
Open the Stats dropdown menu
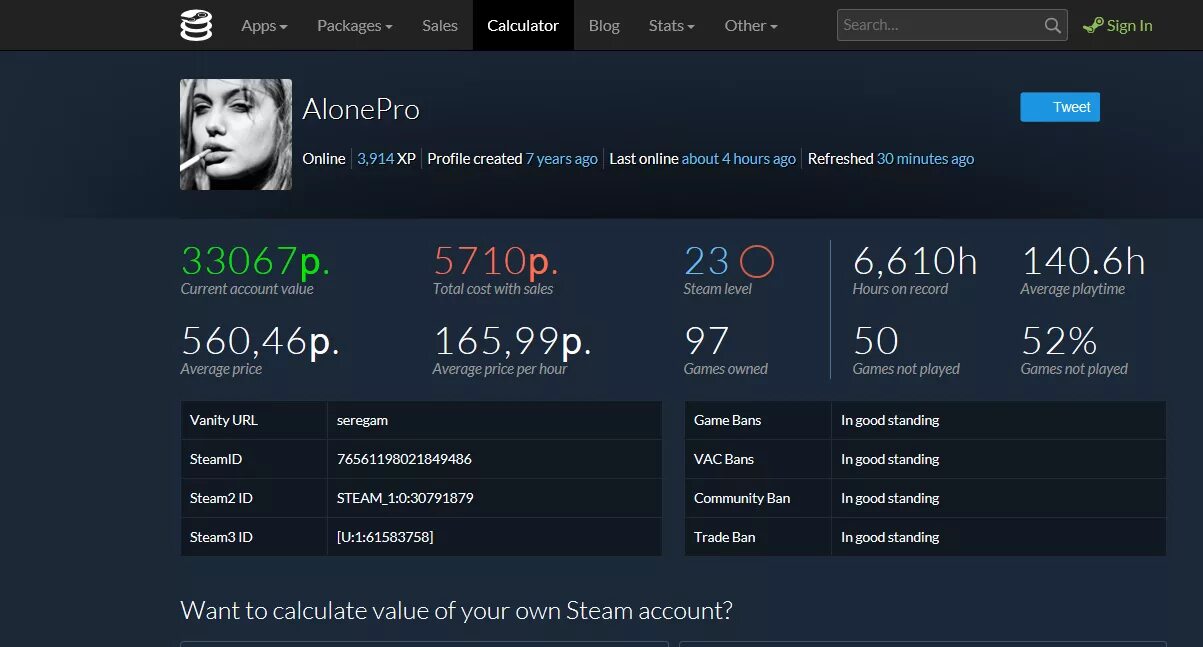coord(671,26)
